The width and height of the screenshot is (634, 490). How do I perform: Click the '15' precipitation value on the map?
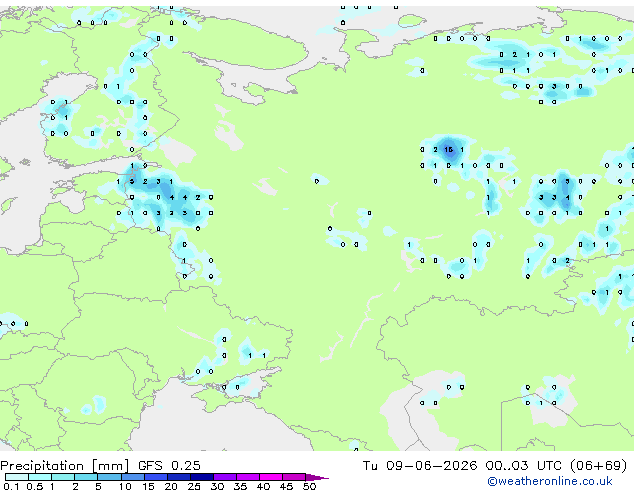pos(448,150)
